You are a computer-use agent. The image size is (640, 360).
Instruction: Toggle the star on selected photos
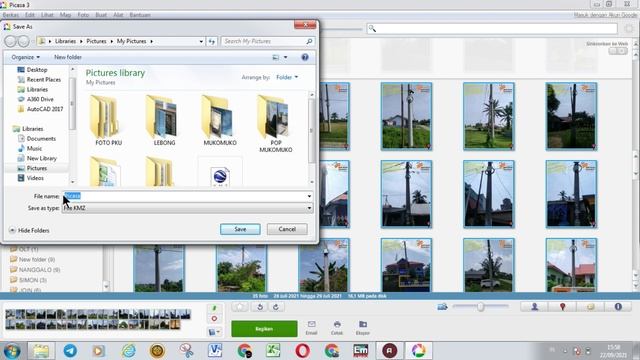coord(240,307)
